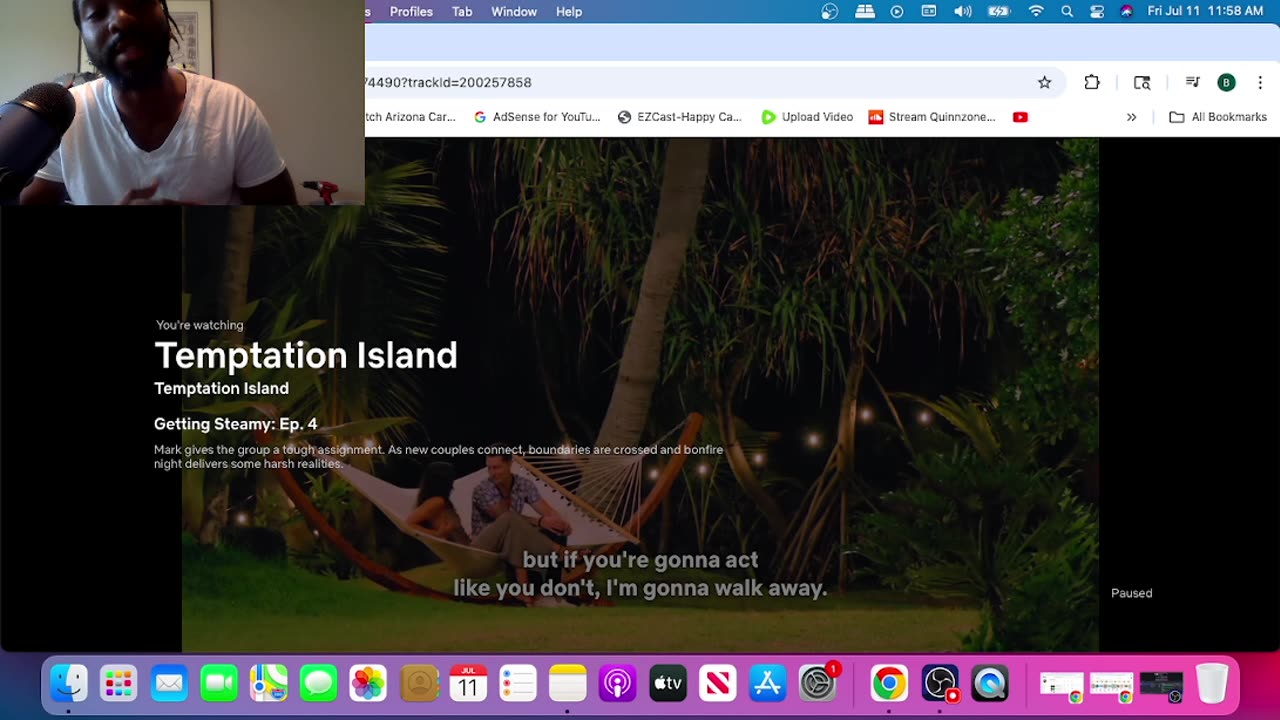1280x720 pixels.
Task: Click the date and time clock
Action: coord(1205,12)
